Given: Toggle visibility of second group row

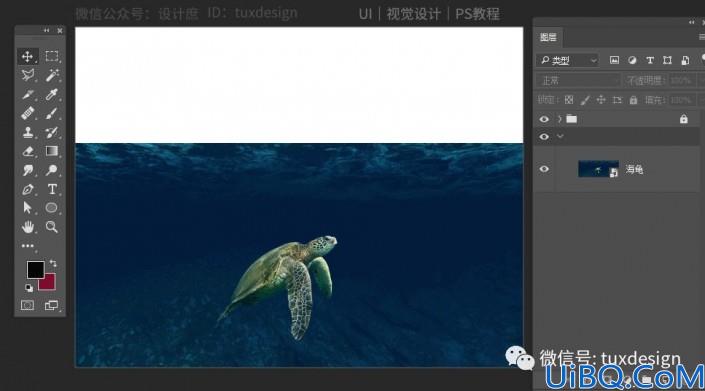Looking at the screenshot, I should [x=544, y=137].
